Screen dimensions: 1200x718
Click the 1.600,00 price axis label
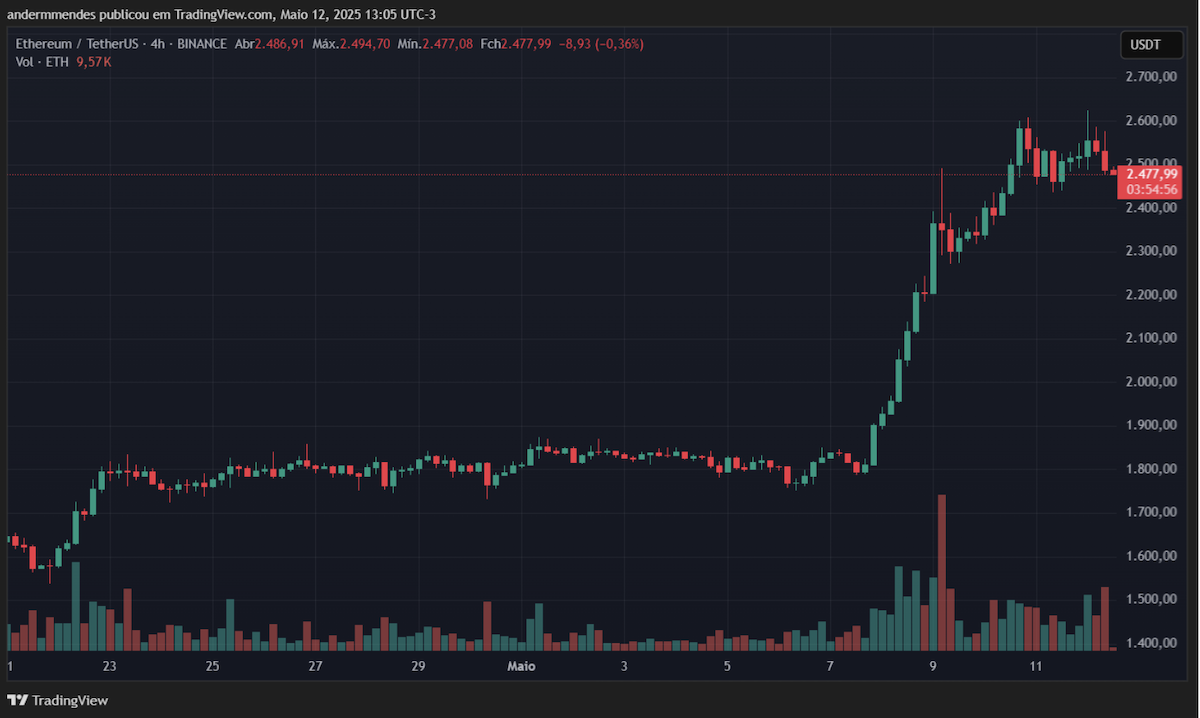click(1149, 556)
